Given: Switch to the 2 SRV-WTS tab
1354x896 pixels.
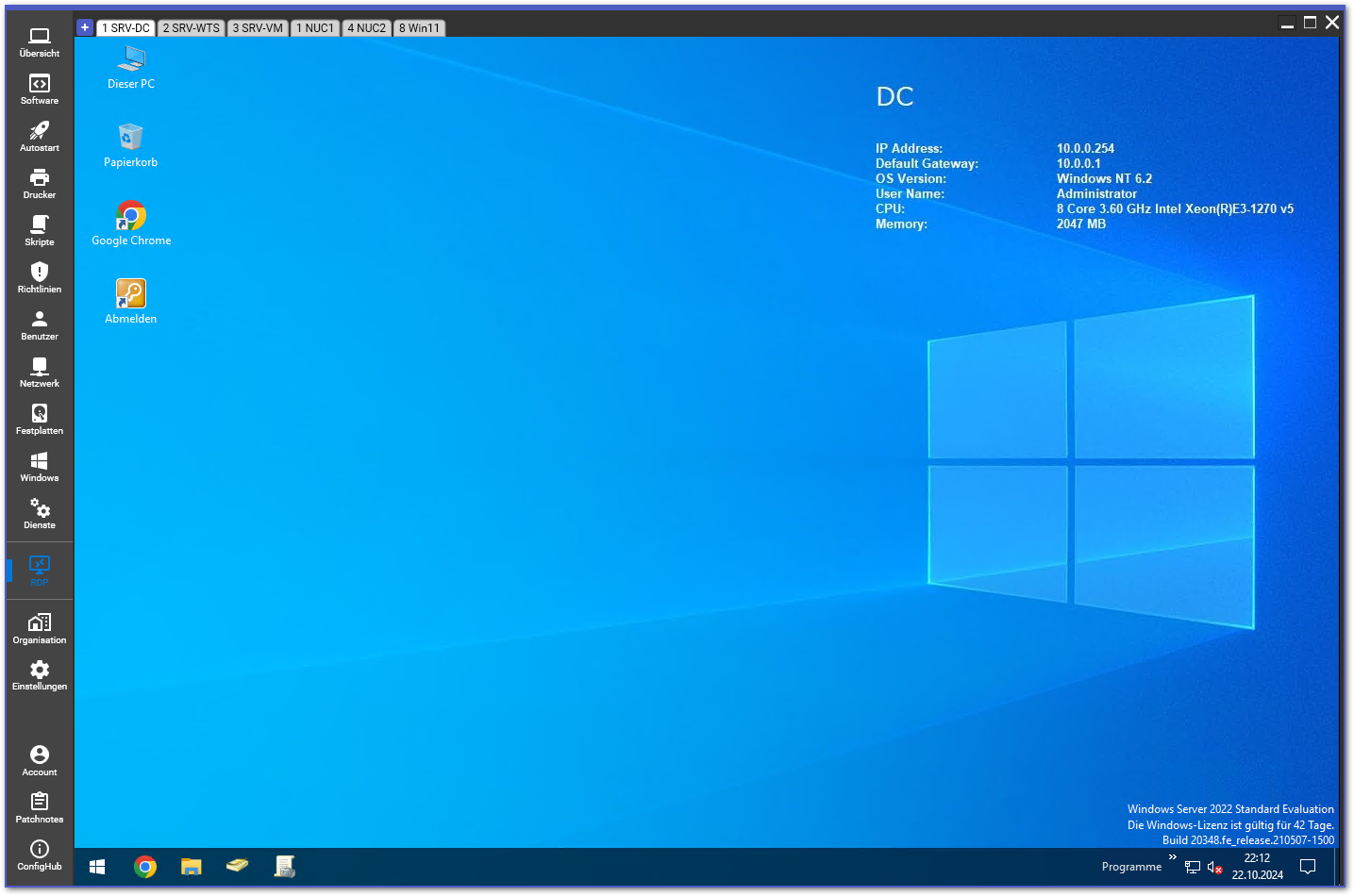Looking at the screenshot, I should [x=191, y=28].
